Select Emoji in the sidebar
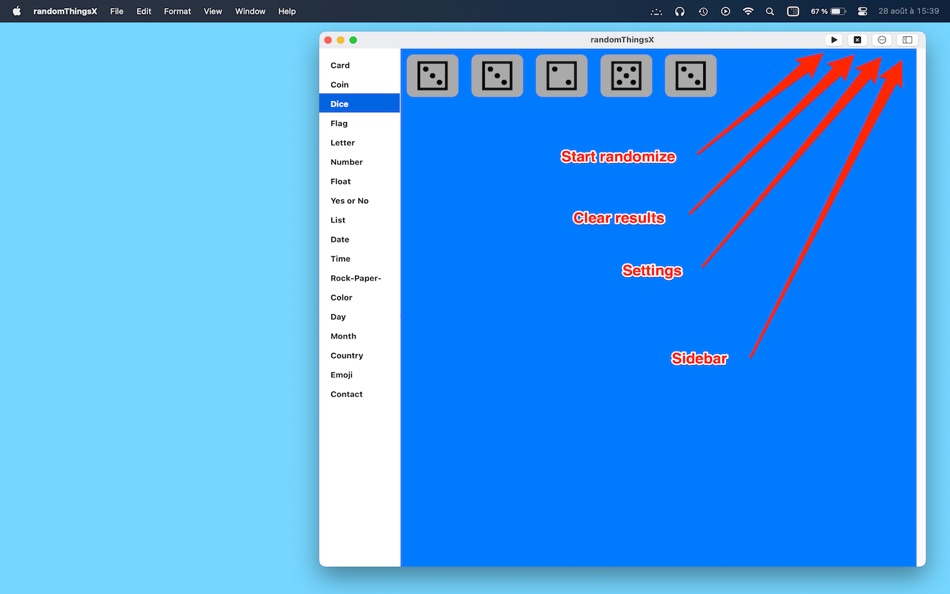Viewport: 950px width, 594px height. pyautogui.click(x=359, y=375)
